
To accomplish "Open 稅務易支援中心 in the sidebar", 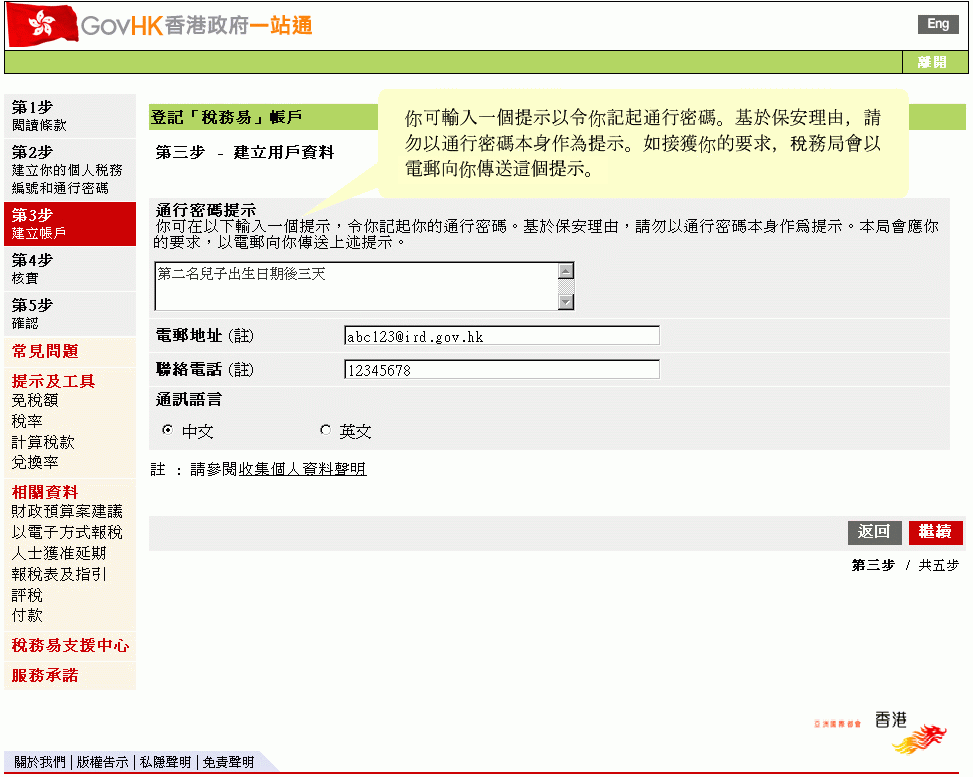I will click(x=70, y=645).
